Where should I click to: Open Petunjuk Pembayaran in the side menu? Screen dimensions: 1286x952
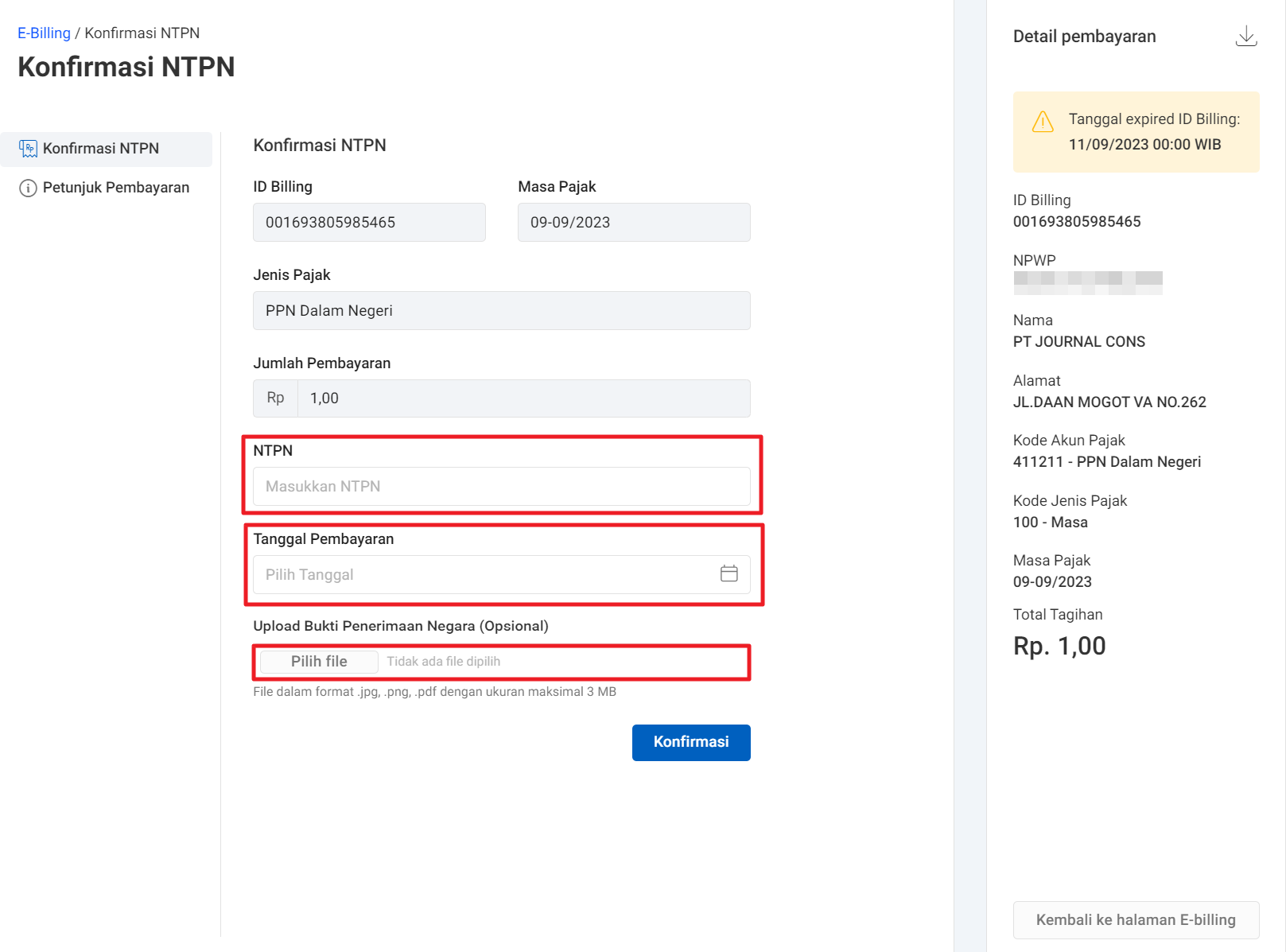pyautogui.click(x=116, y=188)
